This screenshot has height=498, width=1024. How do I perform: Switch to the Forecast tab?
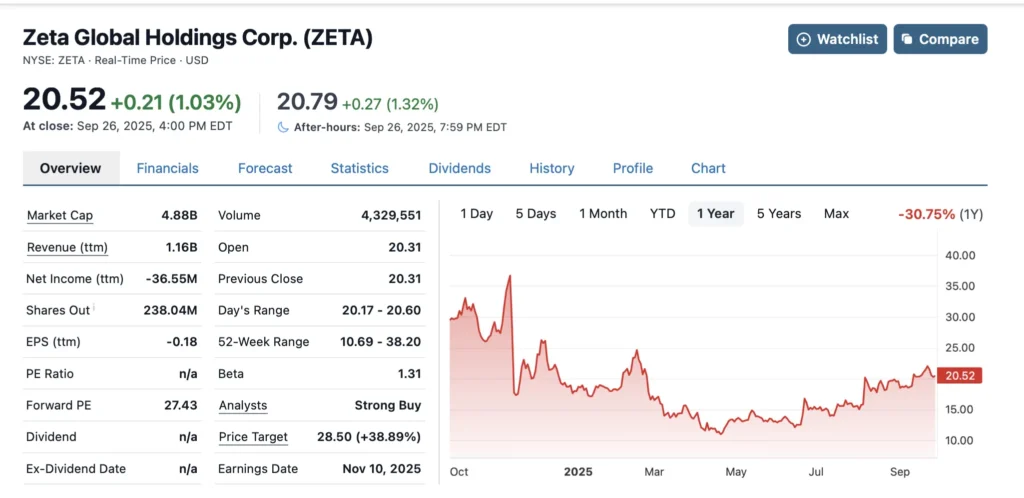coord(265,168)
